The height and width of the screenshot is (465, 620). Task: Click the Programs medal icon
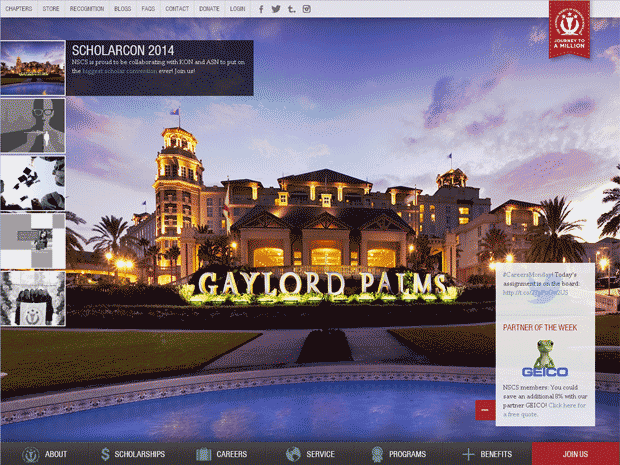378,454
